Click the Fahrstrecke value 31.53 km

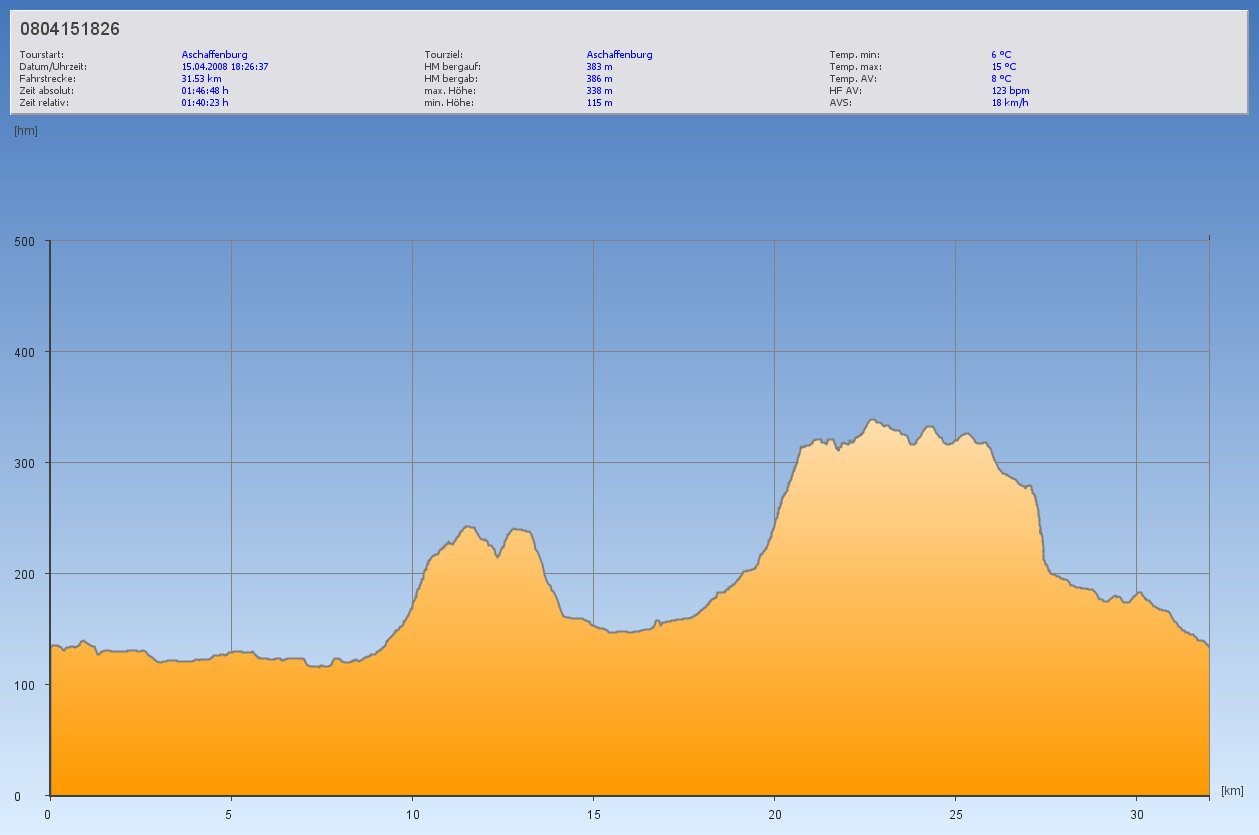tap(201, 79)
